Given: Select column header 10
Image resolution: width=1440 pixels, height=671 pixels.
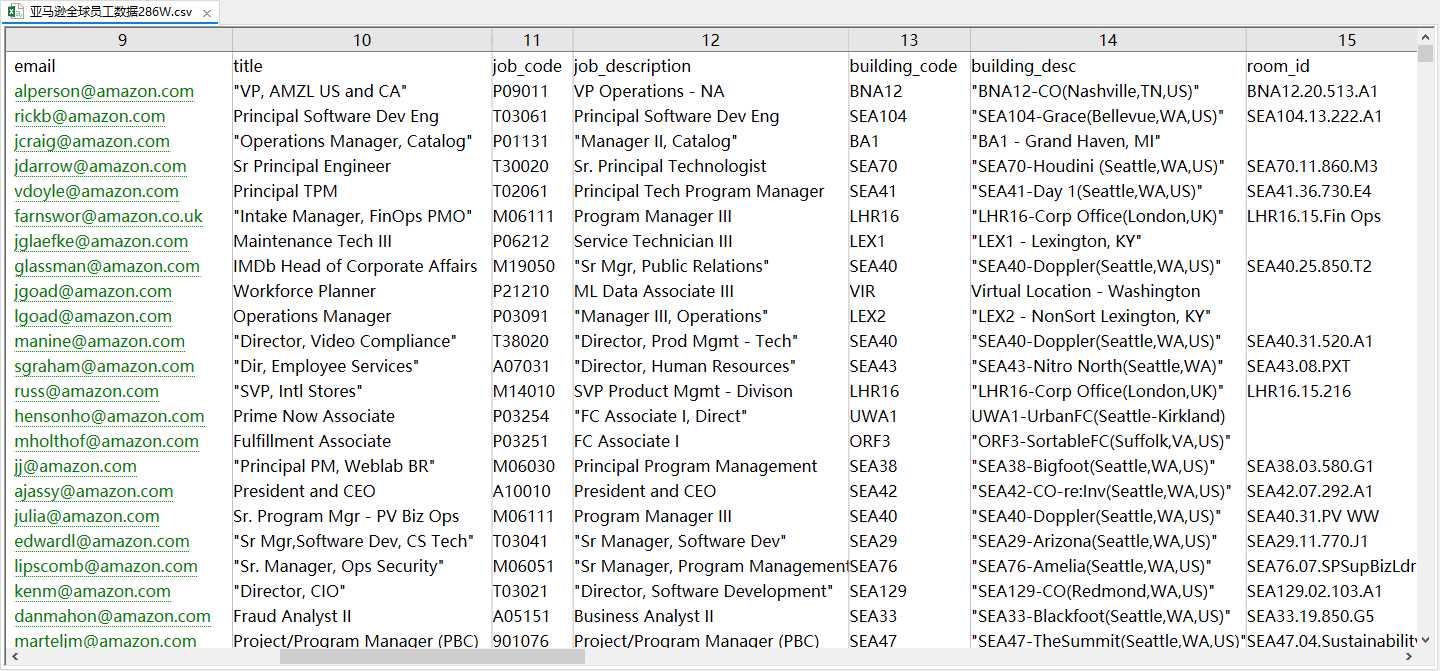Looking at the screenshot, I should pos(362,40).
